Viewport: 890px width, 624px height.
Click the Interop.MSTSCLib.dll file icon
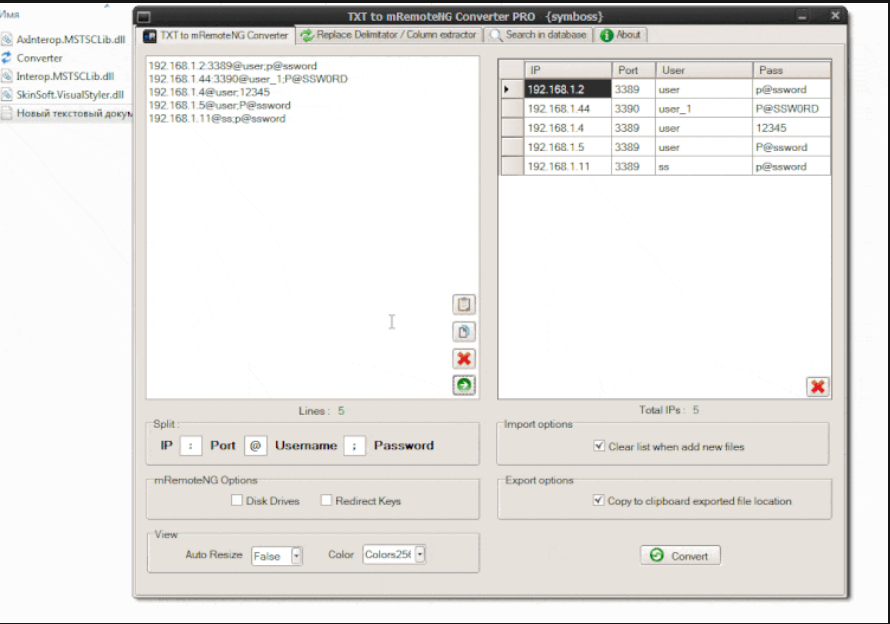tap(6, 76)
